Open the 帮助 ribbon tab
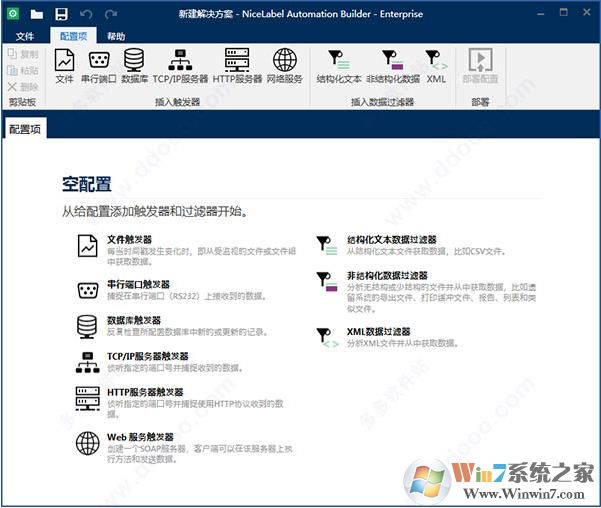 tap(116, 36)
